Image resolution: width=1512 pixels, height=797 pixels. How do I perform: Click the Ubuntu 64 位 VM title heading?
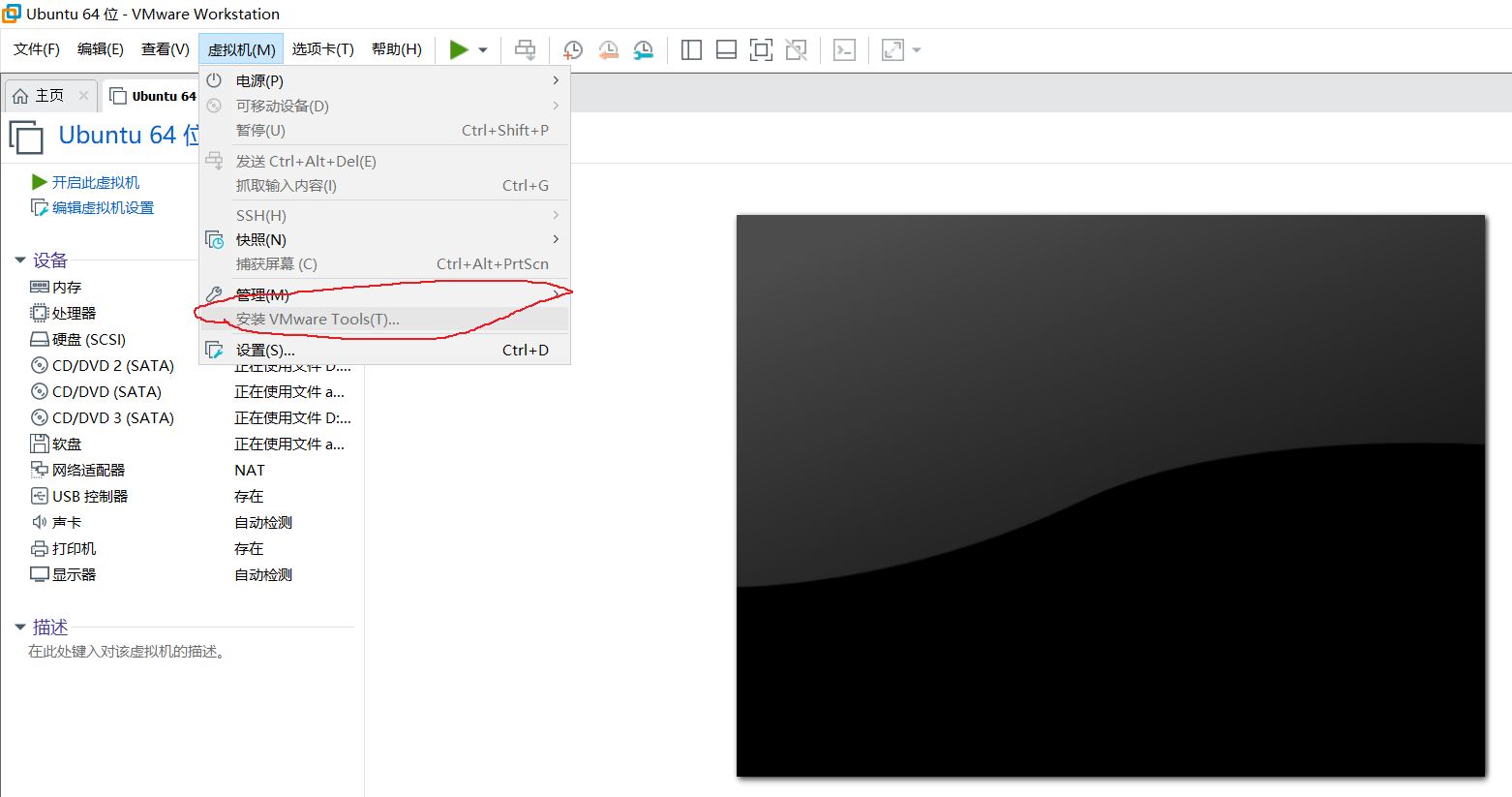(x=128, y=136)
